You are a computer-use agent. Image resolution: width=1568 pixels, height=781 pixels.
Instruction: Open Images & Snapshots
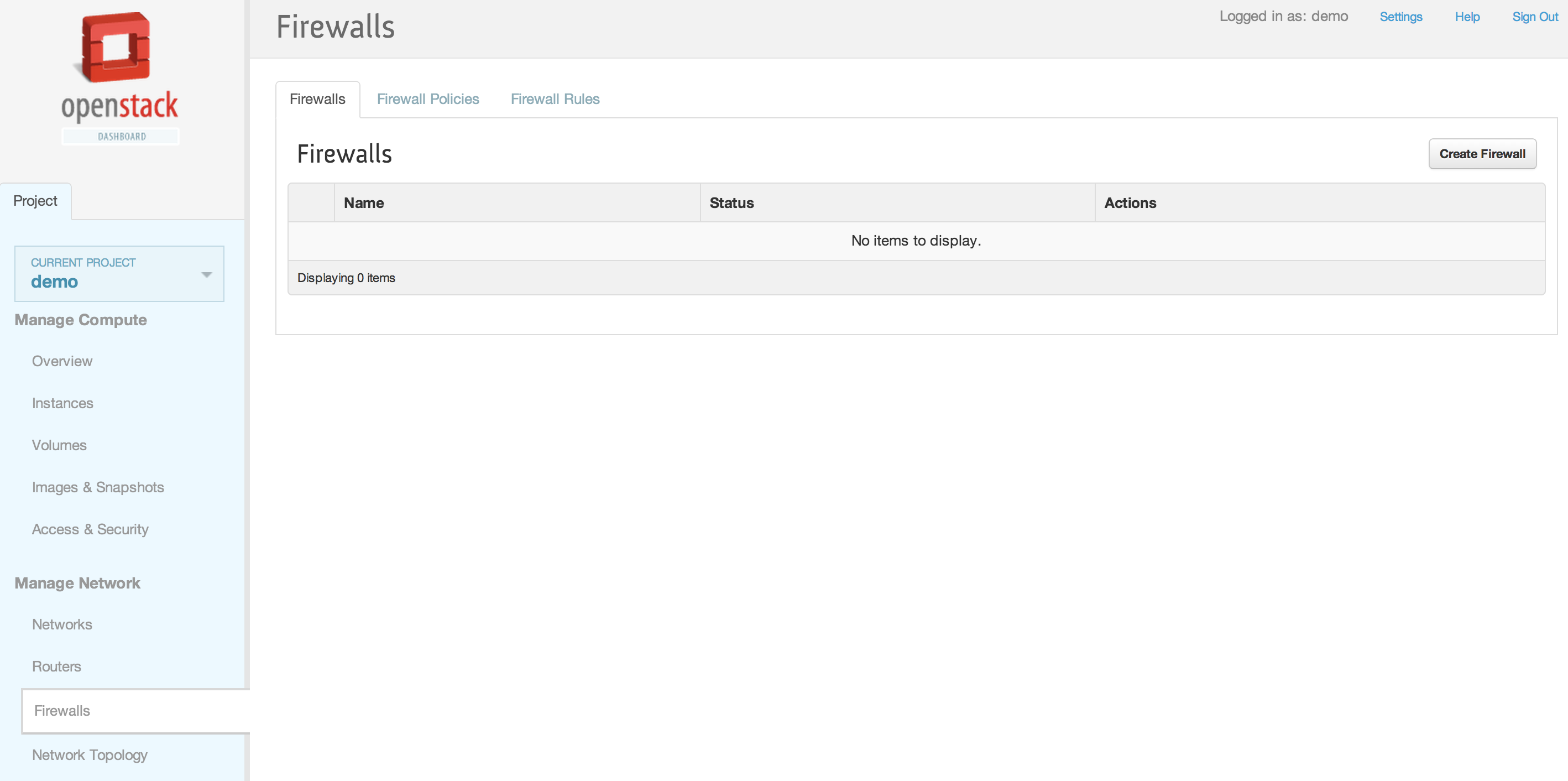[x=97, y=487]
